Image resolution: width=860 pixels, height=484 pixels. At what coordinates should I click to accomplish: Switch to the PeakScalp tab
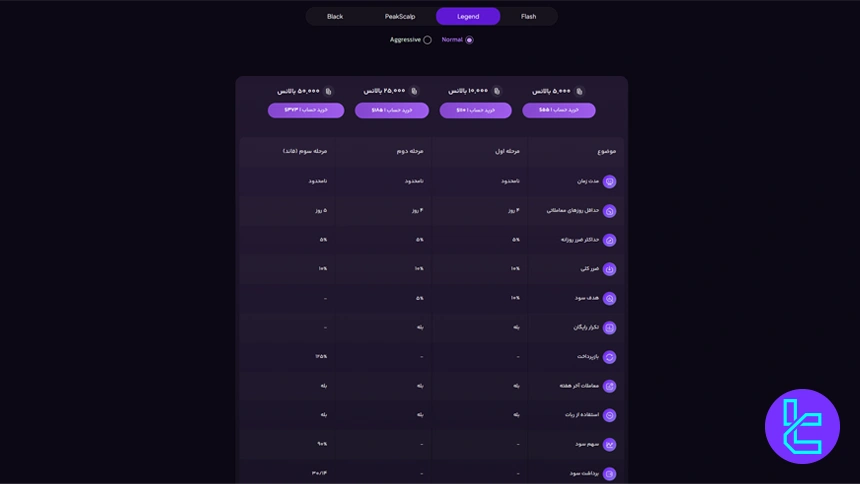coord(400,16)
